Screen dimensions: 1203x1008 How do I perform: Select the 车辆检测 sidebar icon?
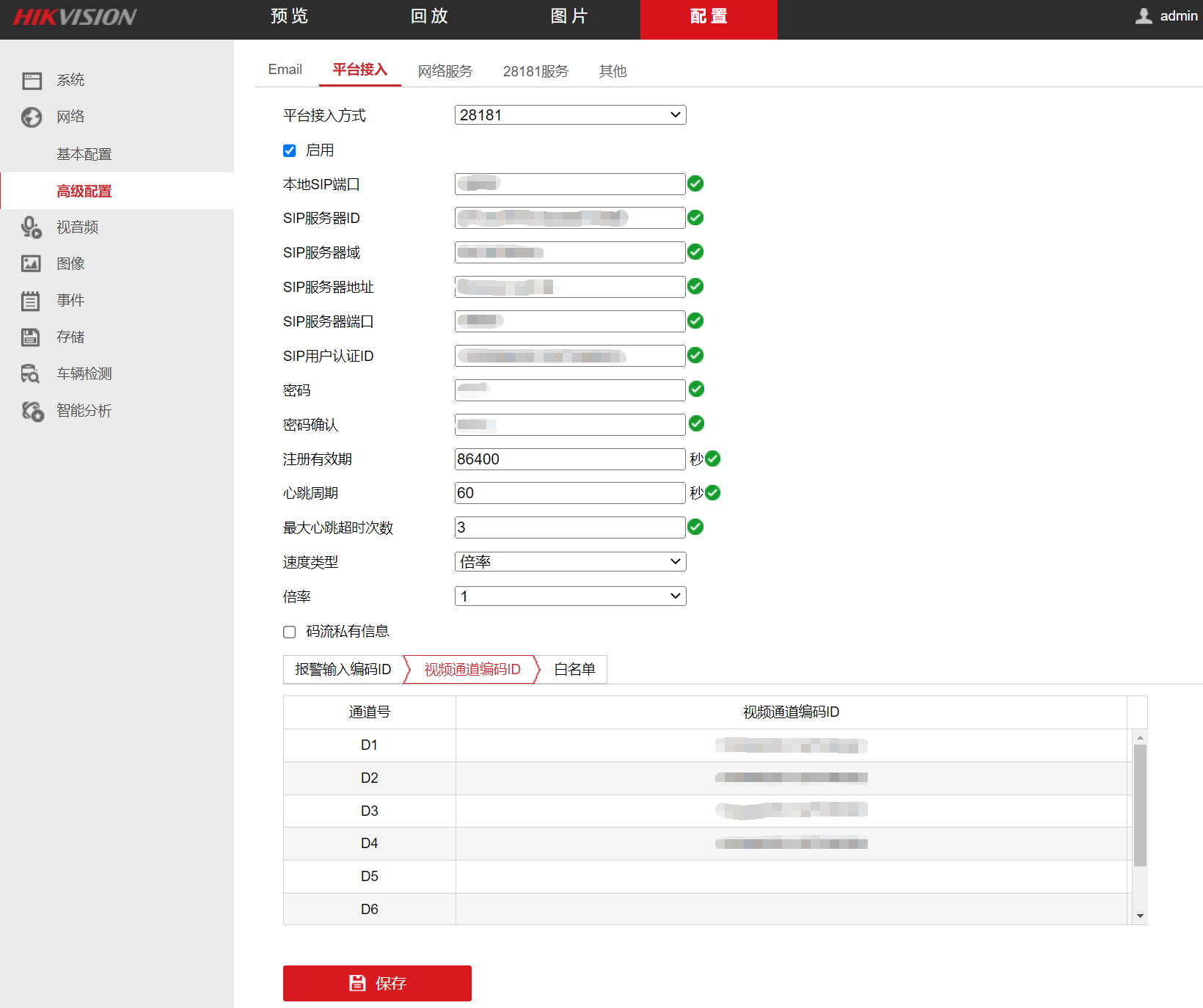click(x=83, y=373)
